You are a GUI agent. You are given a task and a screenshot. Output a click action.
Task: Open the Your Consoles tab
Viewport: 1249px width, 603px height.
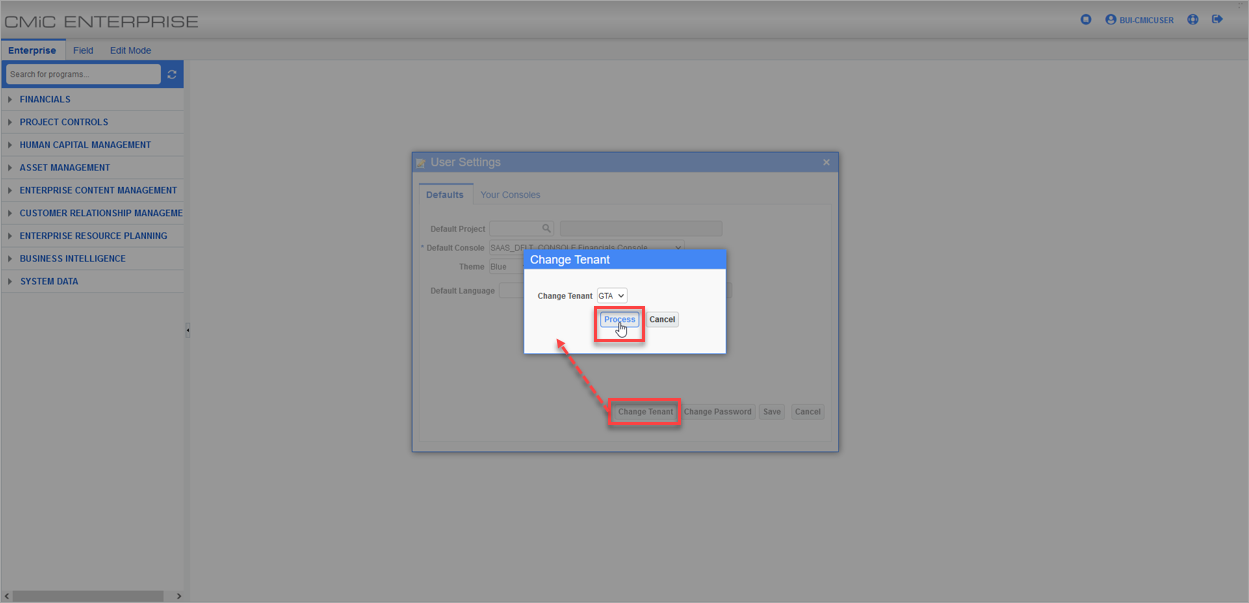(510, 195)
